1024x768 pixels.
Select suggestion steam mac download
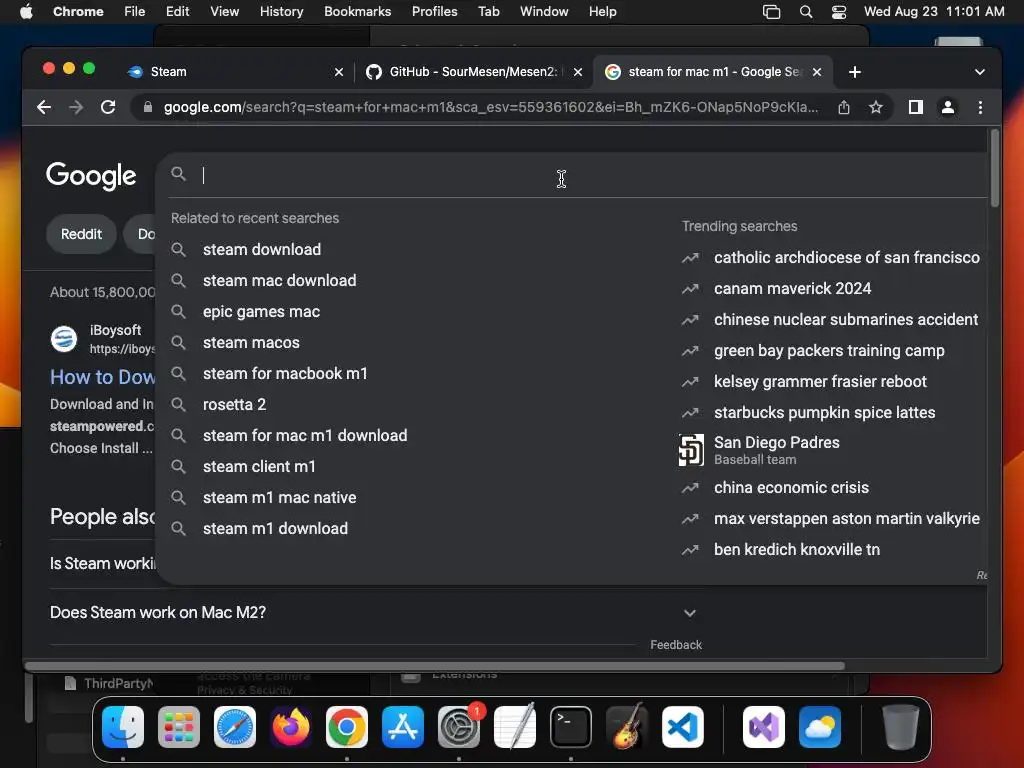pyautogui.click(x=280, y=280)
